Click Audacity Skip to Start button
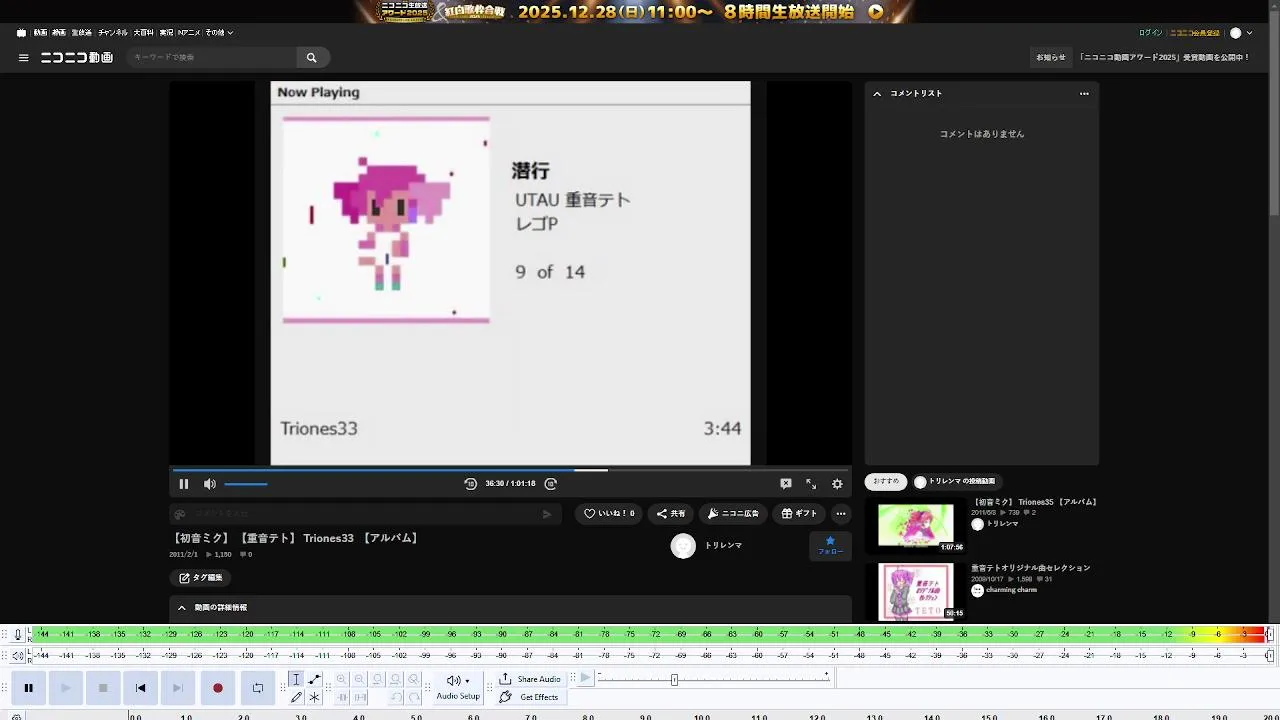 tap(141, 688)
